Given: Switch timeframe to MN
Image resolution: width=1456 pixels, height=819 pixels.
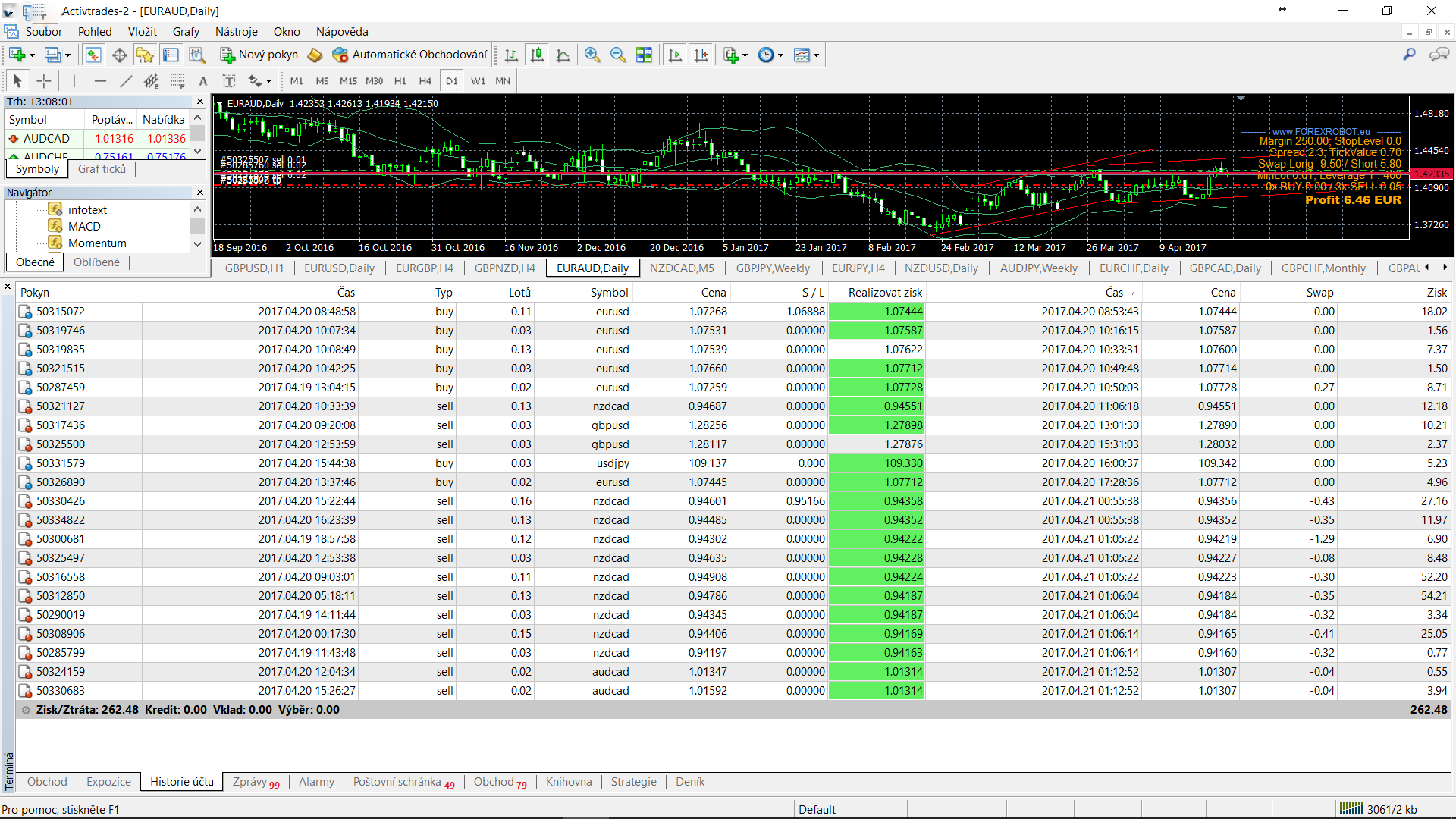Looking at the screenshot, I should 503,80.
